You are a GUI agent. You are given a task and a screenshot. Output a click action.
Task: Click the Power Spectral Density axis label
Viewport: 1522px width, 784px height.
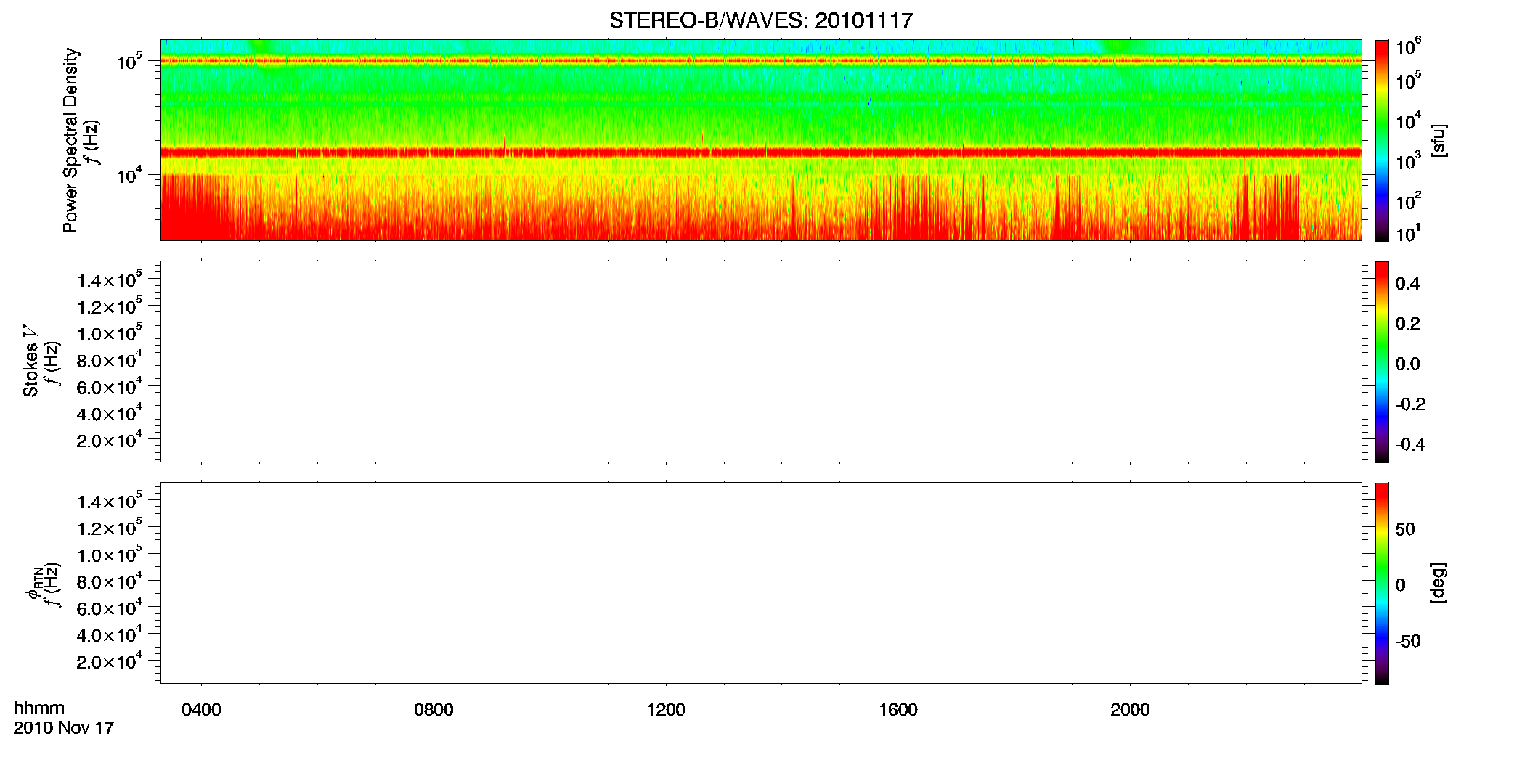tap(70, 140)
